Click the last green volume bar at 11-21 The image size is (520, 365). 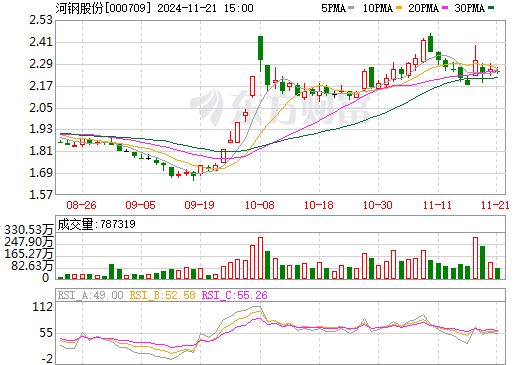pyautogui.click(x=497, y=273)
